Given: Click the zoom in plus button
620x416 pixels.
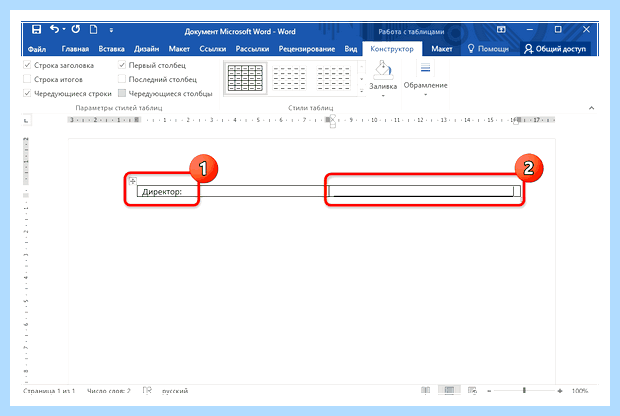Looking at the screenshot, I should [x=560, y=391].
